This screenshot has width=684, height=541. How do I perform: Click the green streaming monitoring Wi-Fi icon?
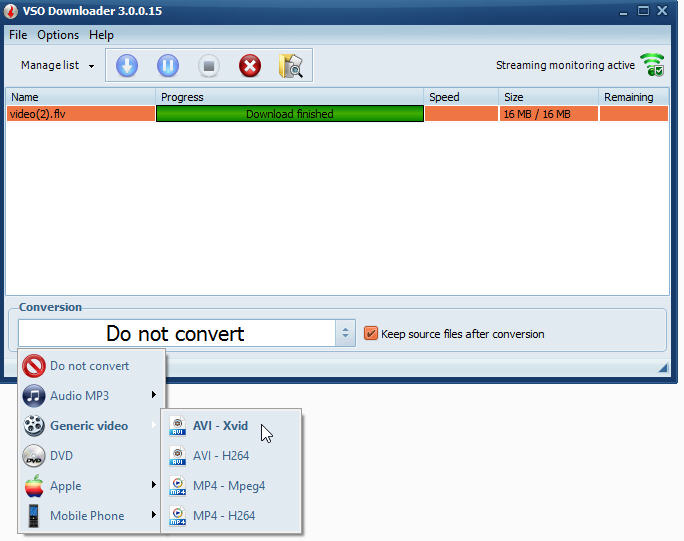click(x=653, y=65)
